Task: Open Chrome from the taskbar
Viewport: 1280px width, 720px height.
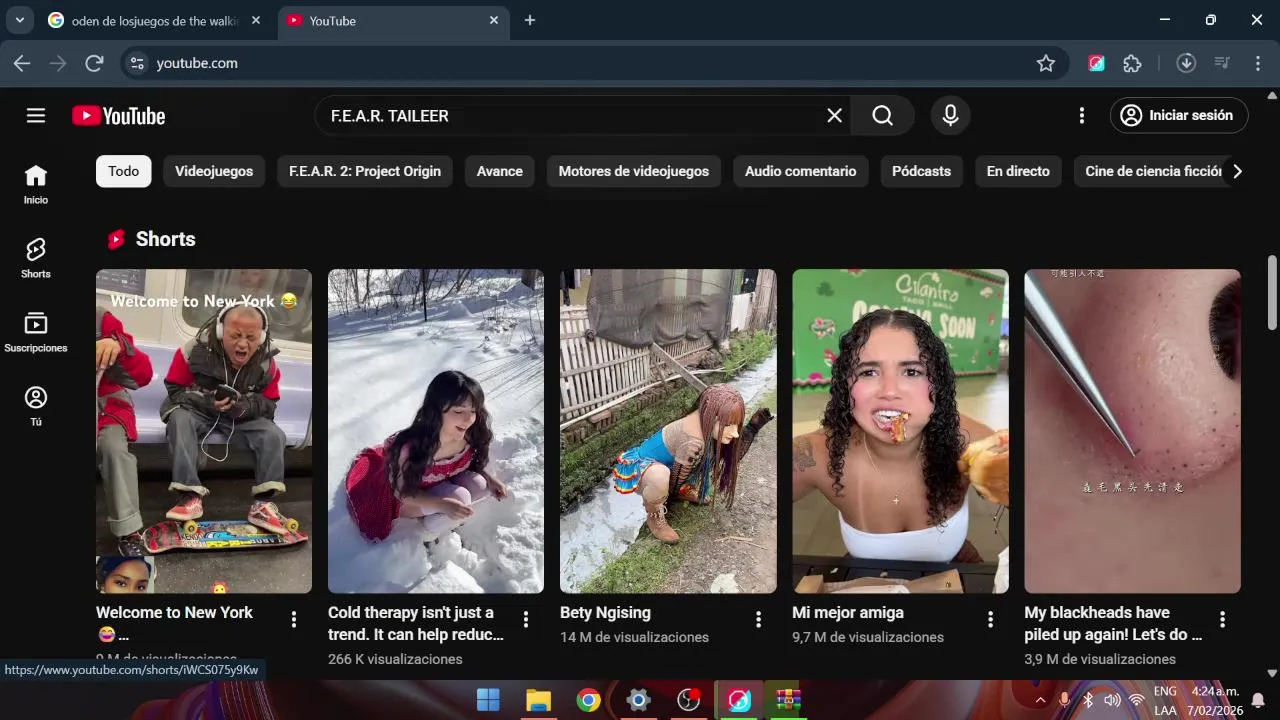Action: 588,700
